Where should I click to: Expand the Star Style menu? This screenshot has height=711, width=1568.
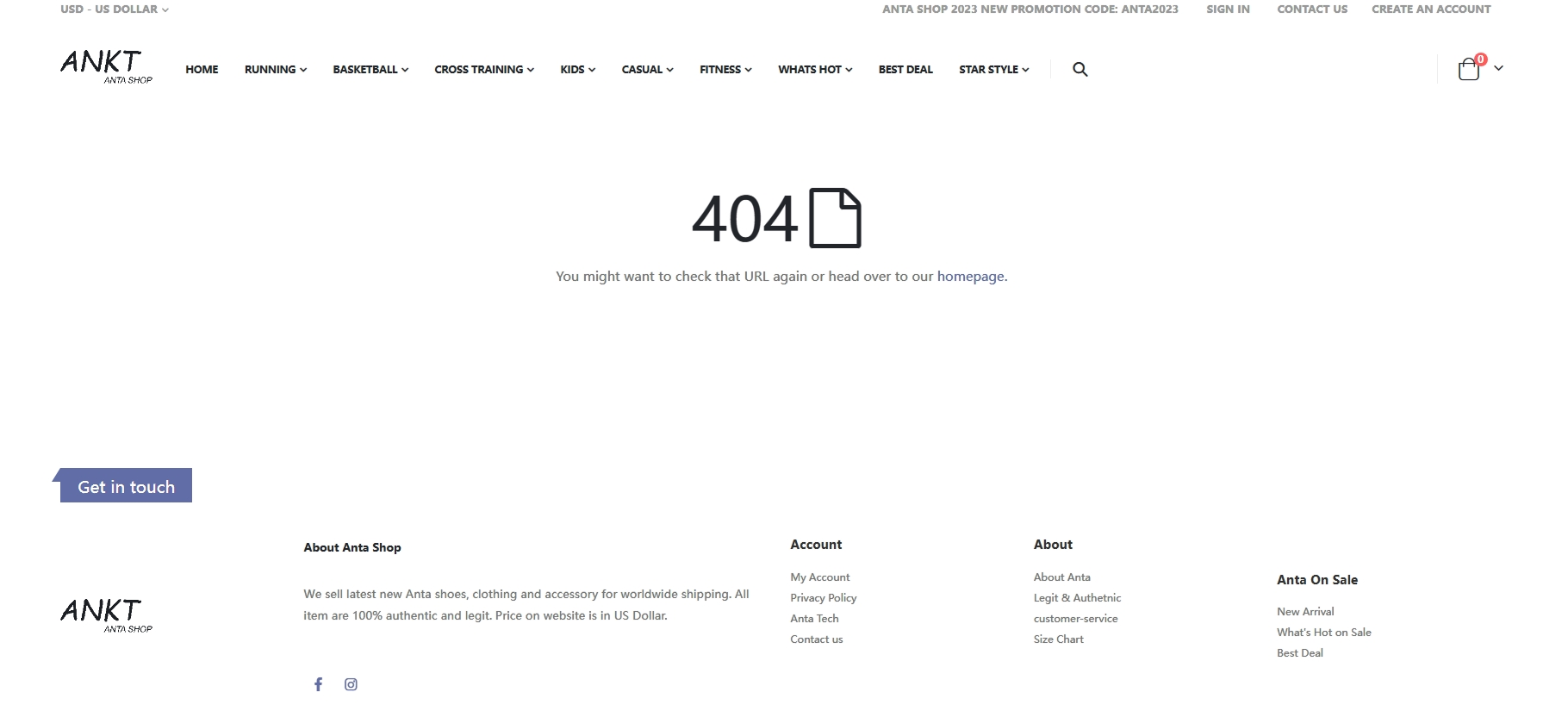(x=993, y=70)
